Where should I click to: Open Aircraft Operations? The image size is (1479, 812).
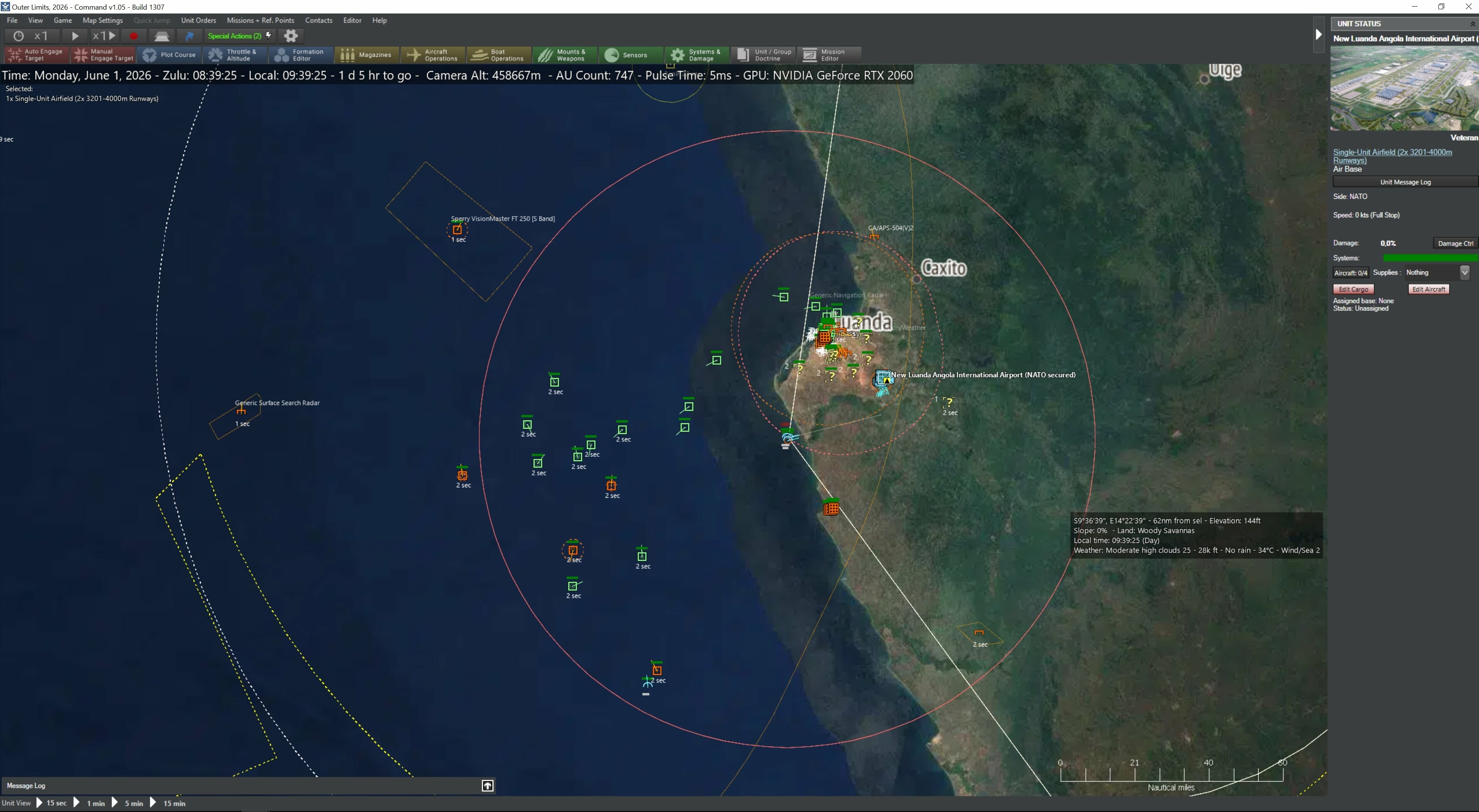(433, 54)
